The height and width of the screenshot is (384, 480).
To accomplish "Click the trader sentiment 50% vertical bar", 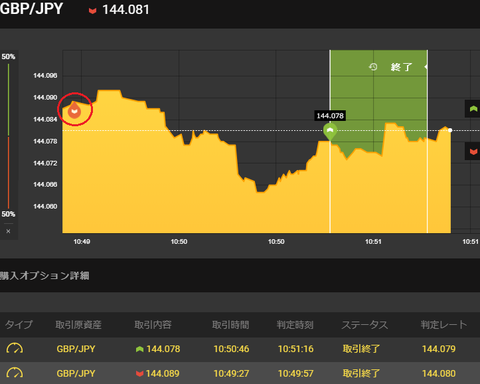I will pyautogui.click(x=8, y=136).
